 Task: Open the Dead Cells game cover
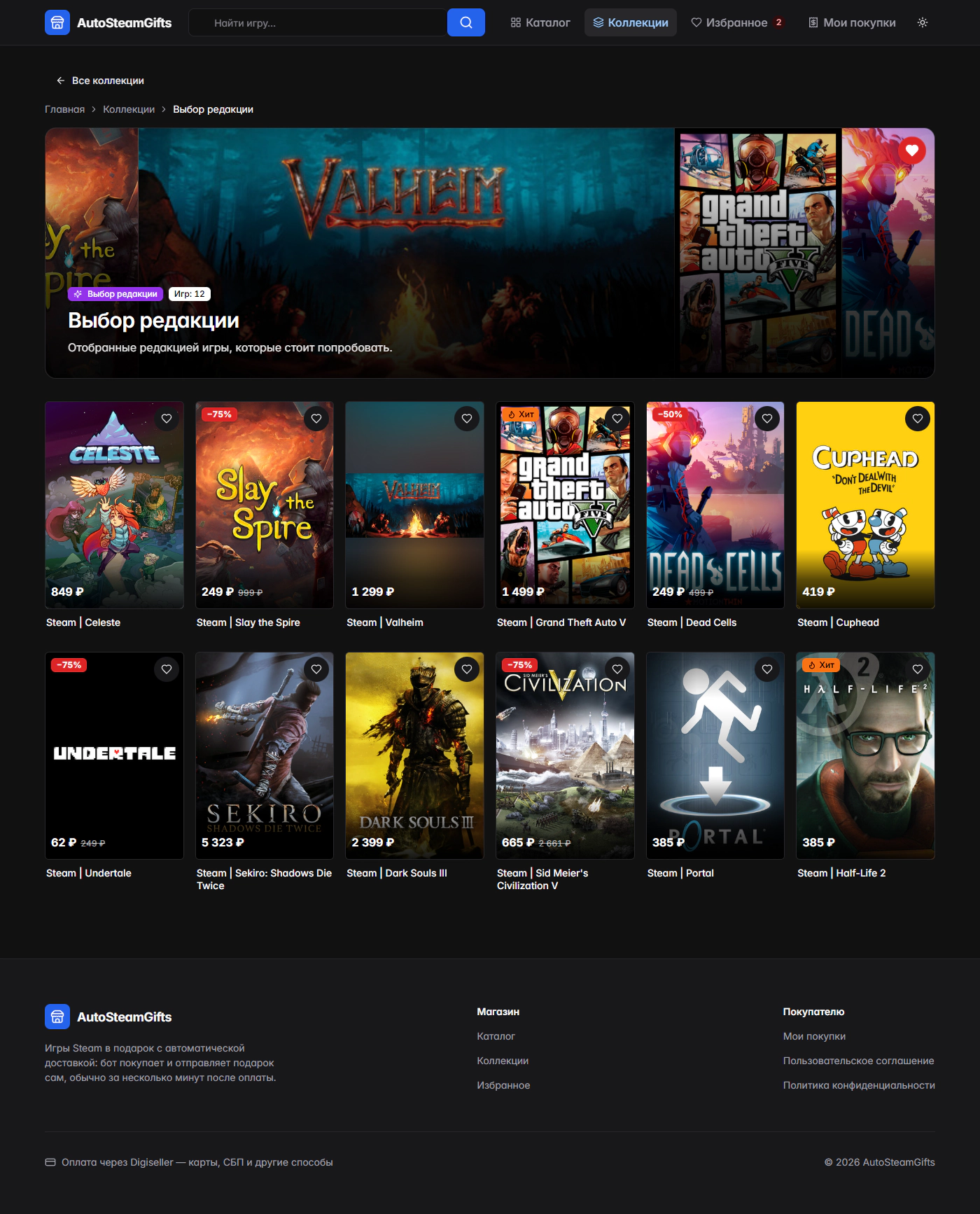pyautogui.click(x=715, y=505)
